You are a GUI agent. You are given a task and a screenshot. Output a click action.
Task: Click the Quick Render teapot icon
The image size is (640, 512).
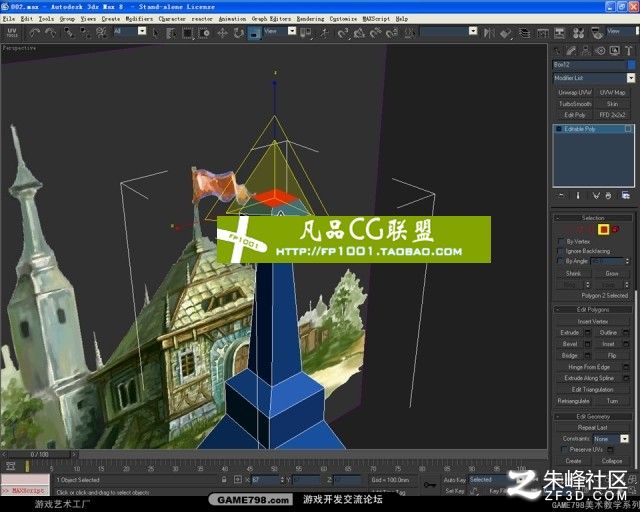[x=597, y=33]
